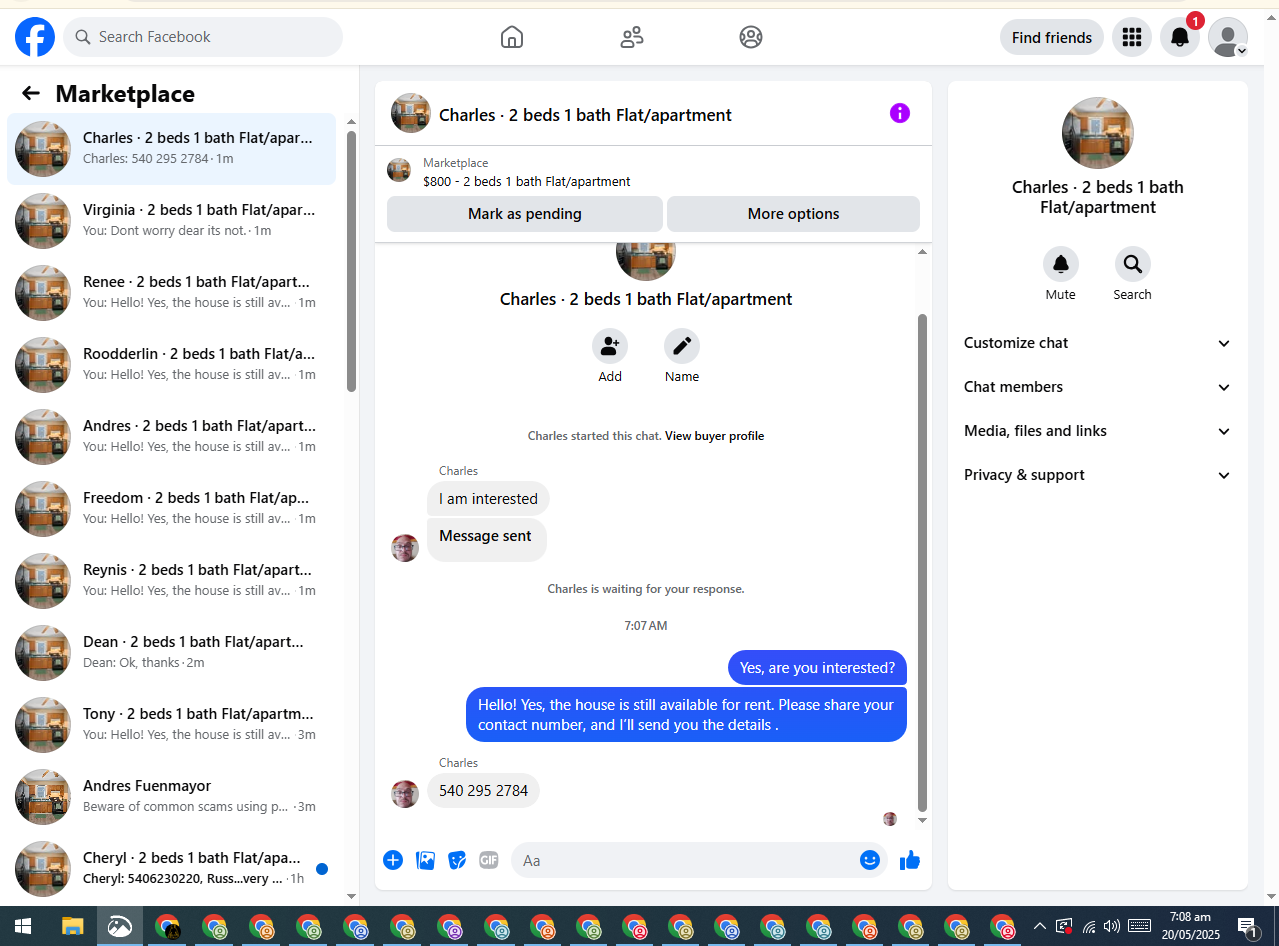Click the Aa message input field
This screenshot has height=946, width=1279.
tap(685, 860)
